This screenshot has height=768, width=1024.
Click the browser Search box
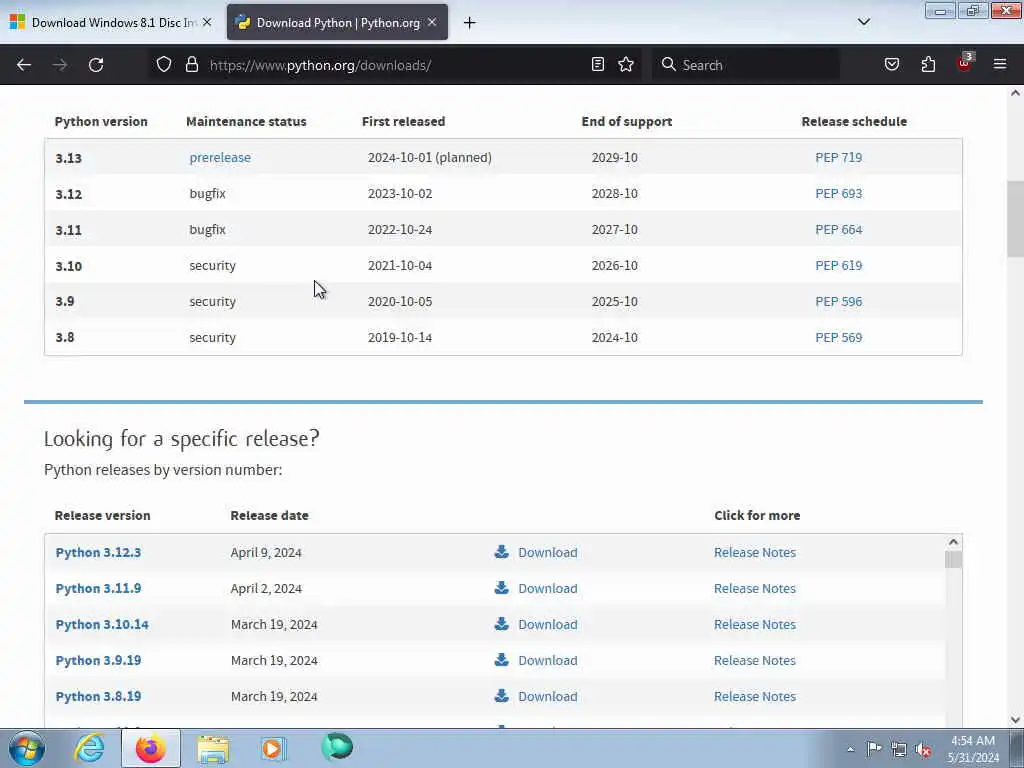coord(746,65)
